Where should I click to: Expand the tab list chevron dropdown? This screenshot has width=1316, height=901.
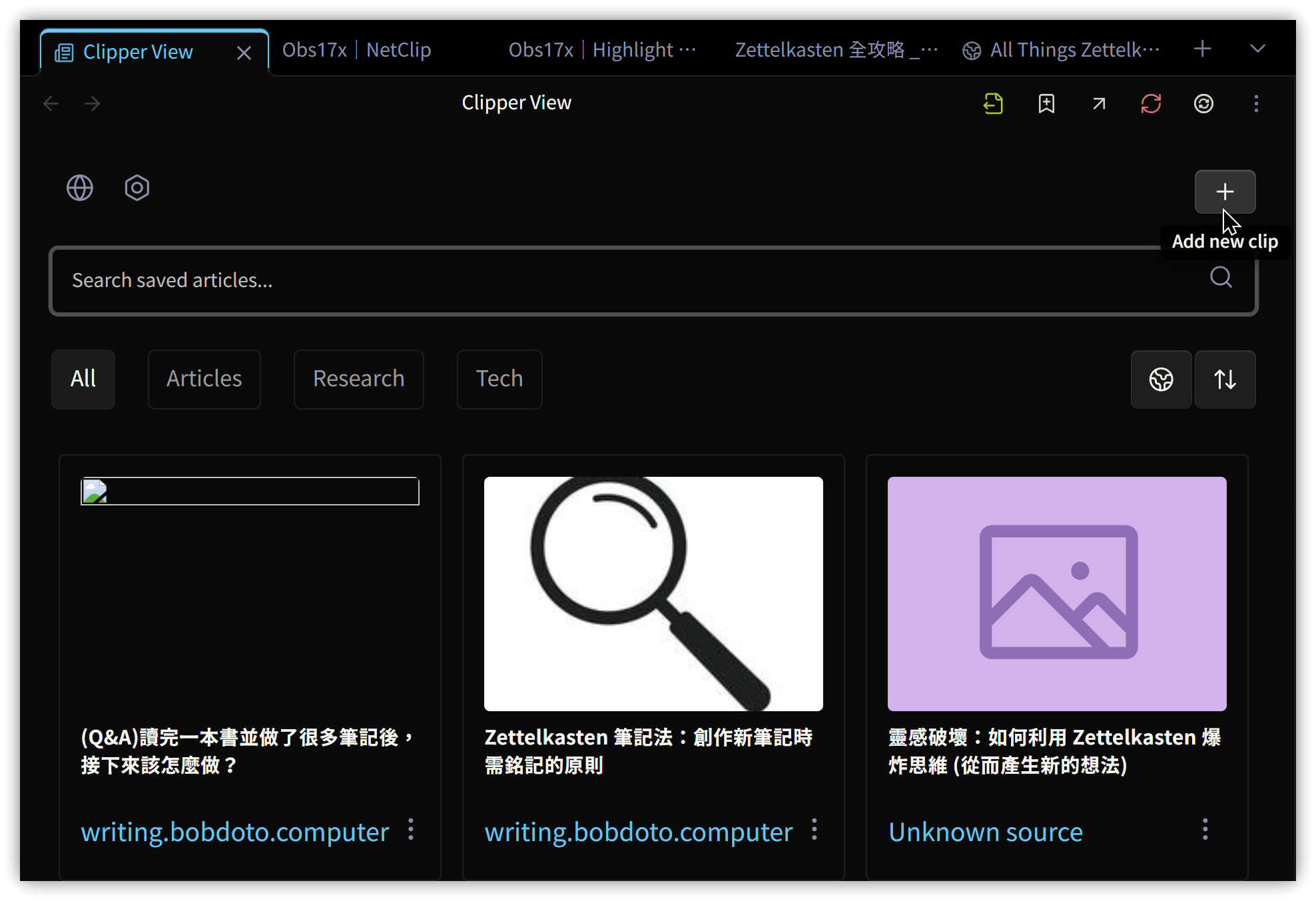pos(1257,49)
